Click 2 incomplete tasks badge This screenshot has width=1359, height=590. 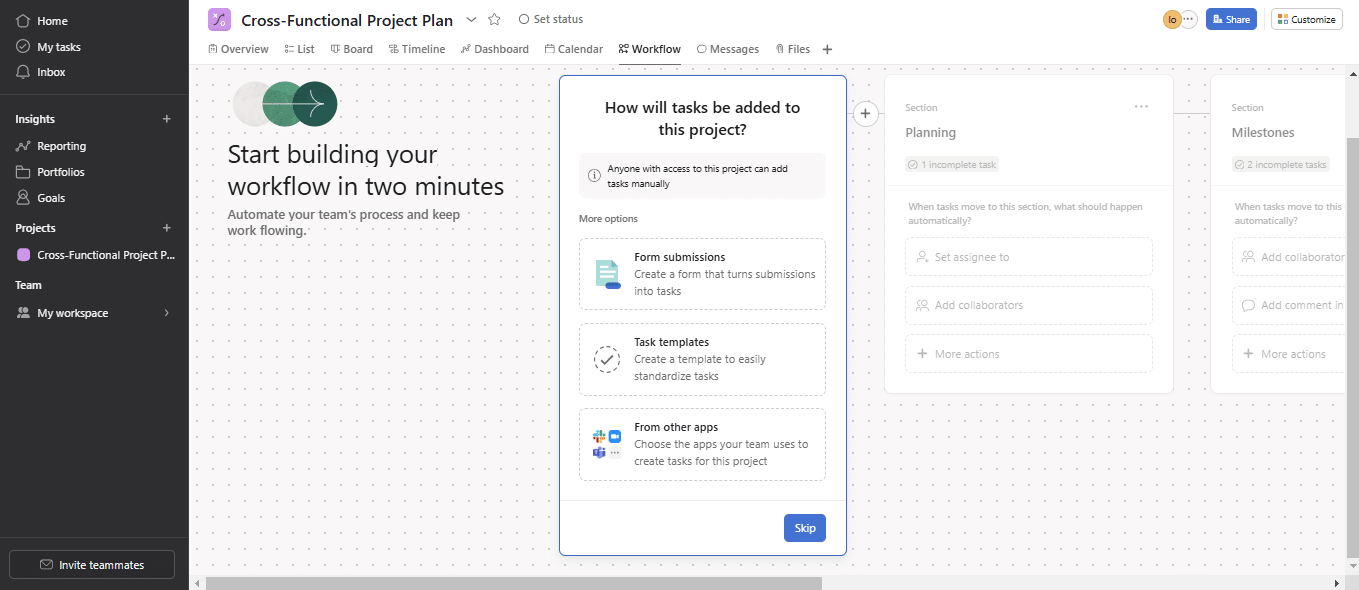point(1281,164)
